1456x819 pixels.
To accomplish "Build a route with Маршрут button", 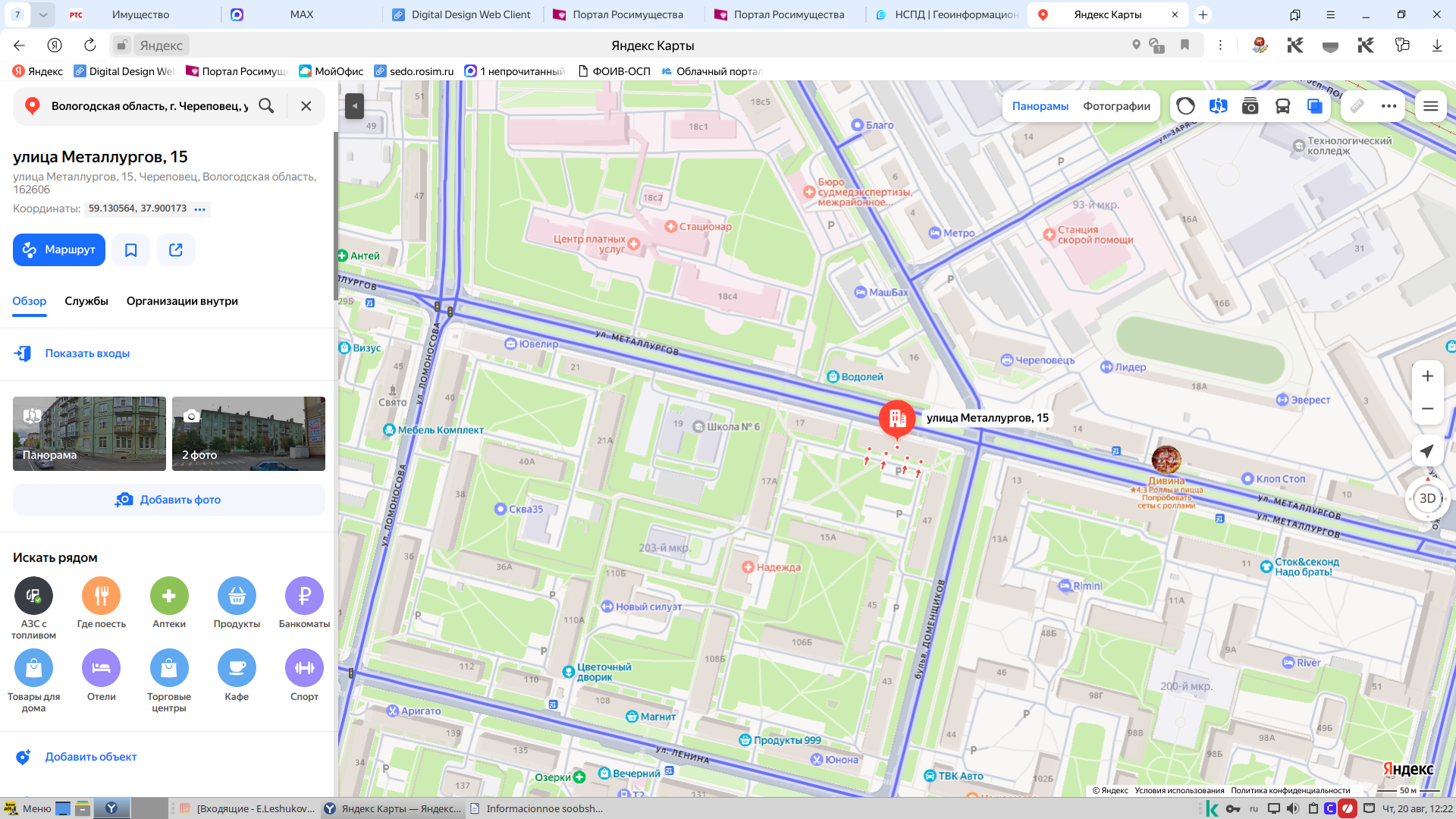I will tap(59, 249).
